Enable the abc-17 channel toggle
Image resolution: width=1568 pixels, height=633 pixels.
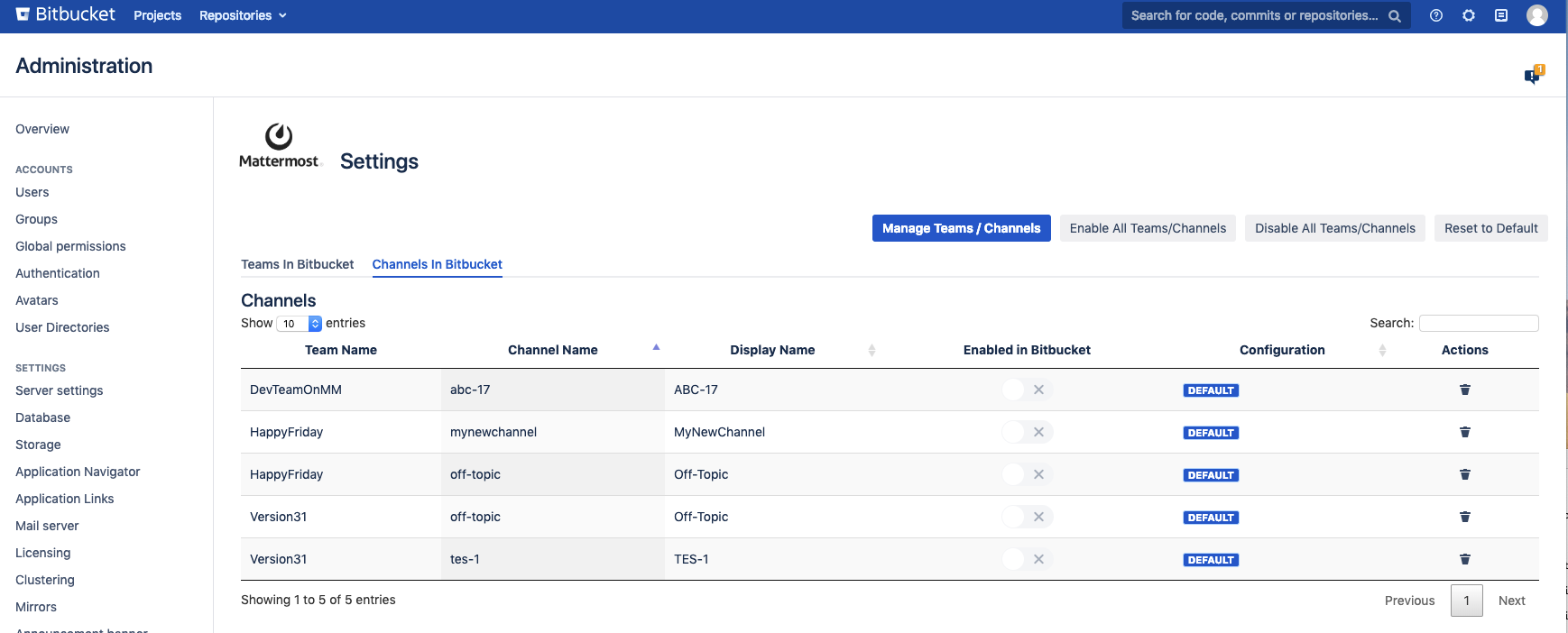click(1027, 390)
